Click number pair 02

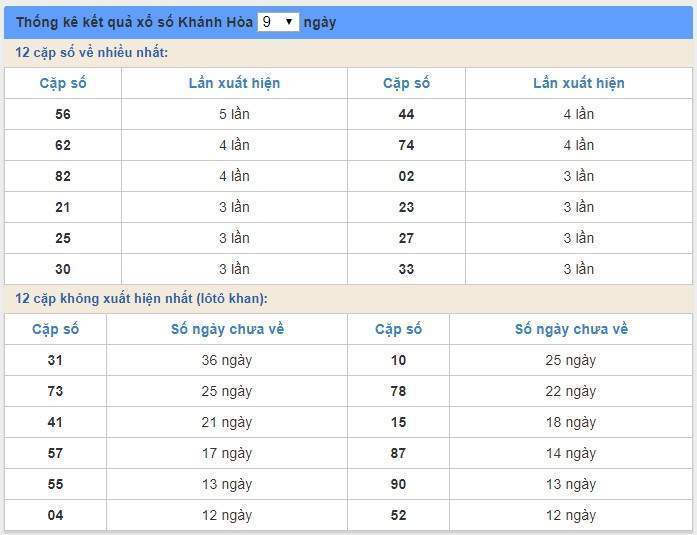pyautogui.click(x=406, y=176)
